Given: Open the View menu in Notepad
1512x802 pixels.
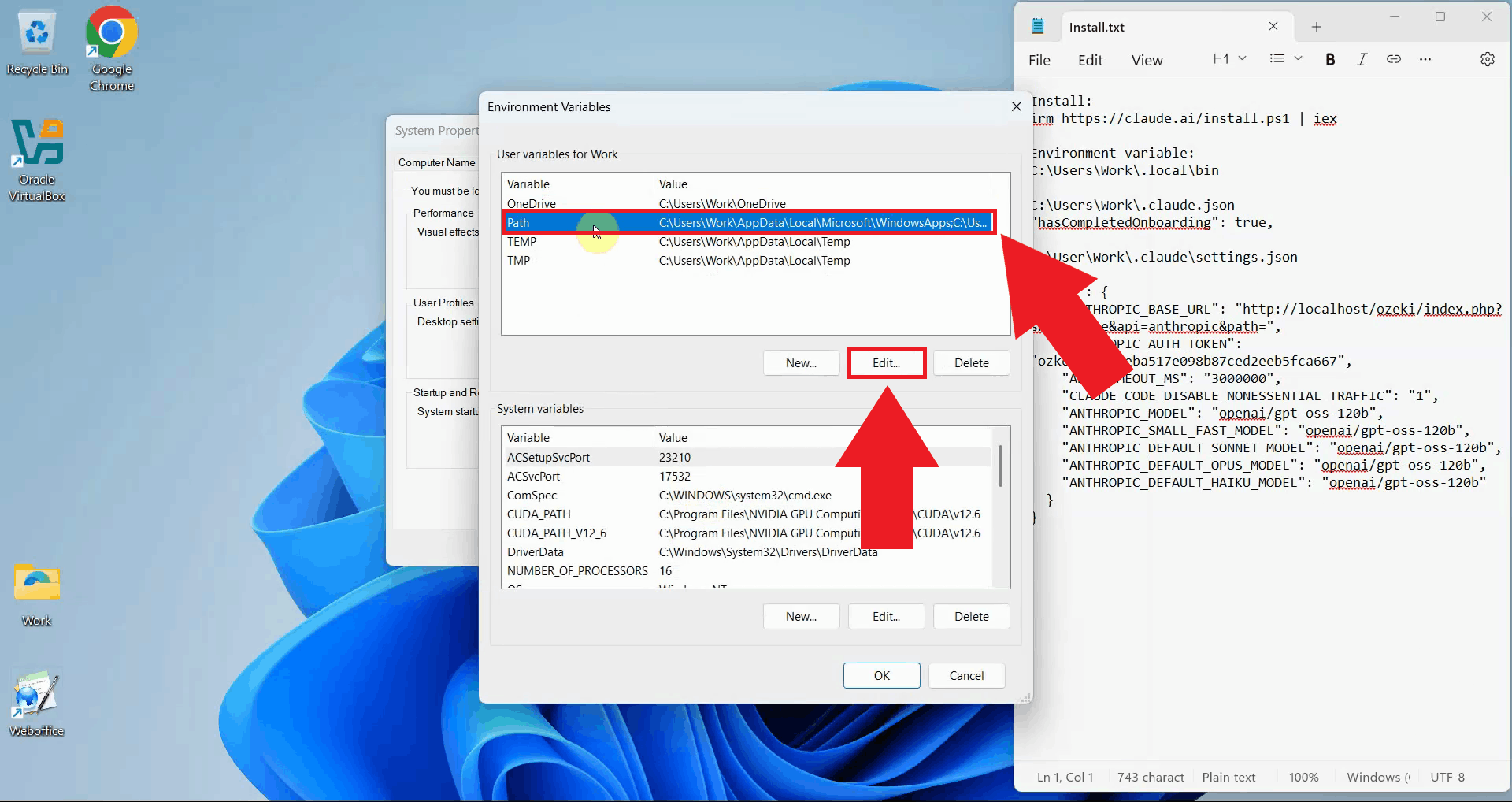Looking at the screenshot, I should coord(1146,61).
